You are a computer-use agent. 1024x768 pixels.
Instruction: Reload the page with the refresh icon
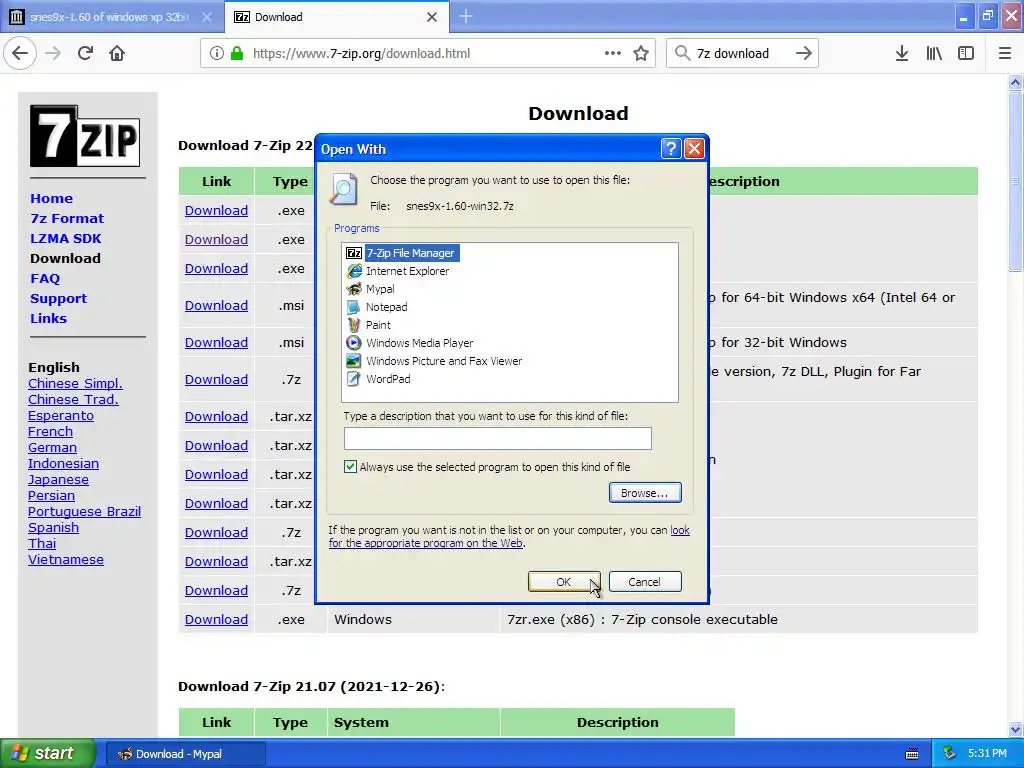pyautogui.click(x=85, y=54)
